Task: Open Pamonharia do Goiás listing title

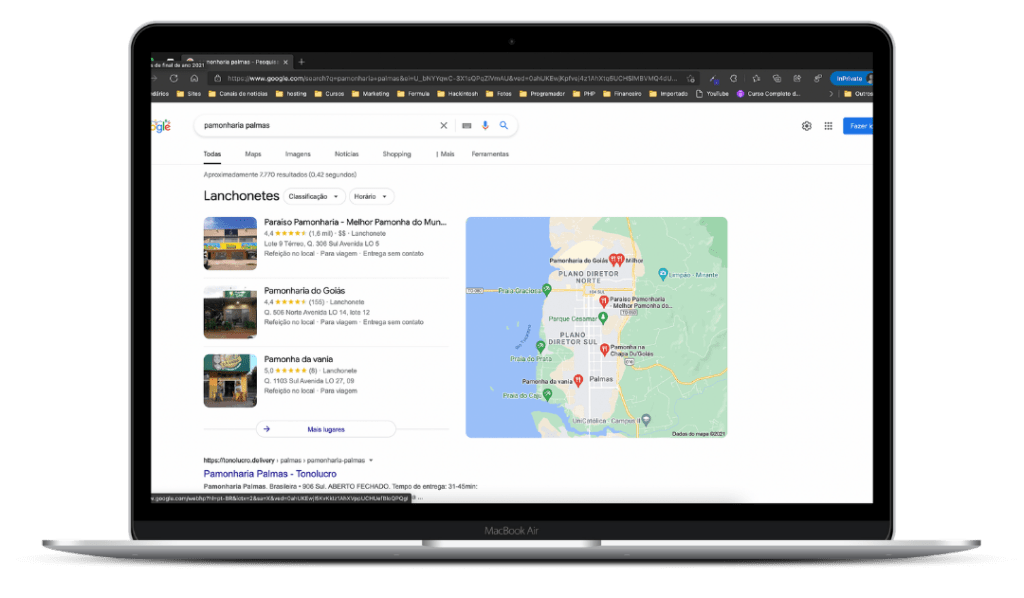Action: (x=304, y=291)
